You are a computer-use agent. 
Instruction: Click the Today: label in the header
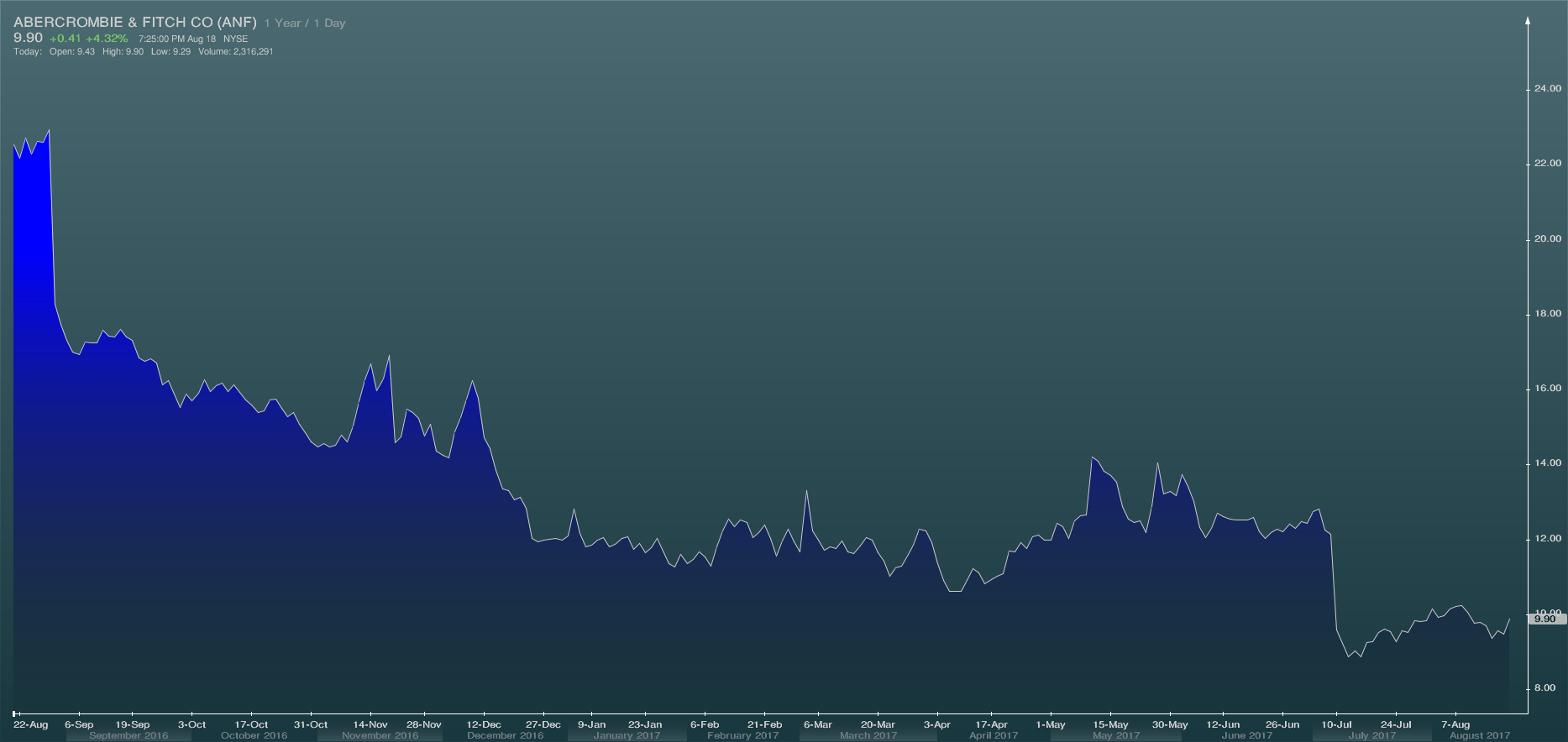[x=28, y=51]
